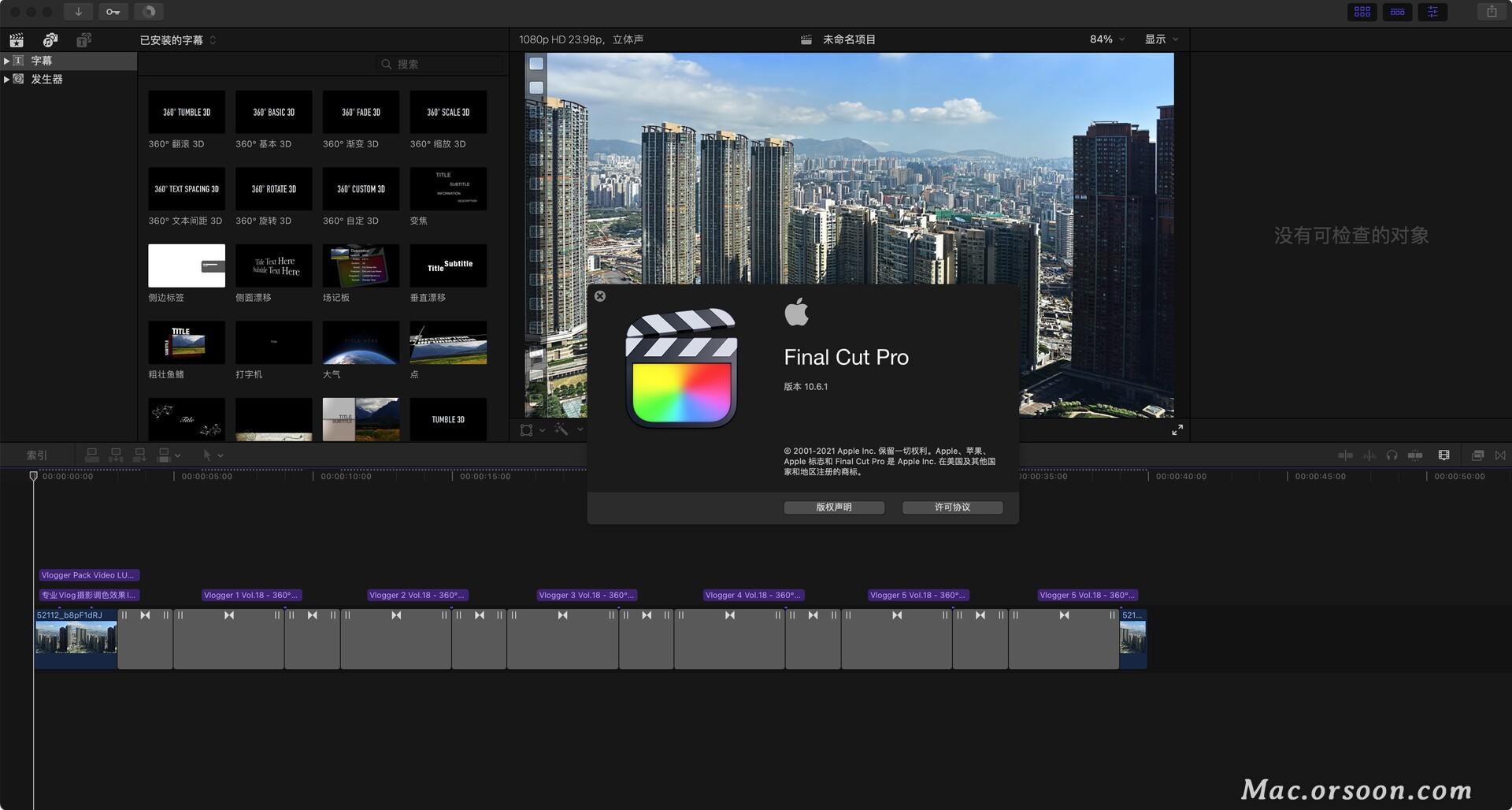The width and height of the screenshot is (1512, 810).
Task: Pick the 360° 自定 3D title
Action: click(361, 189)
